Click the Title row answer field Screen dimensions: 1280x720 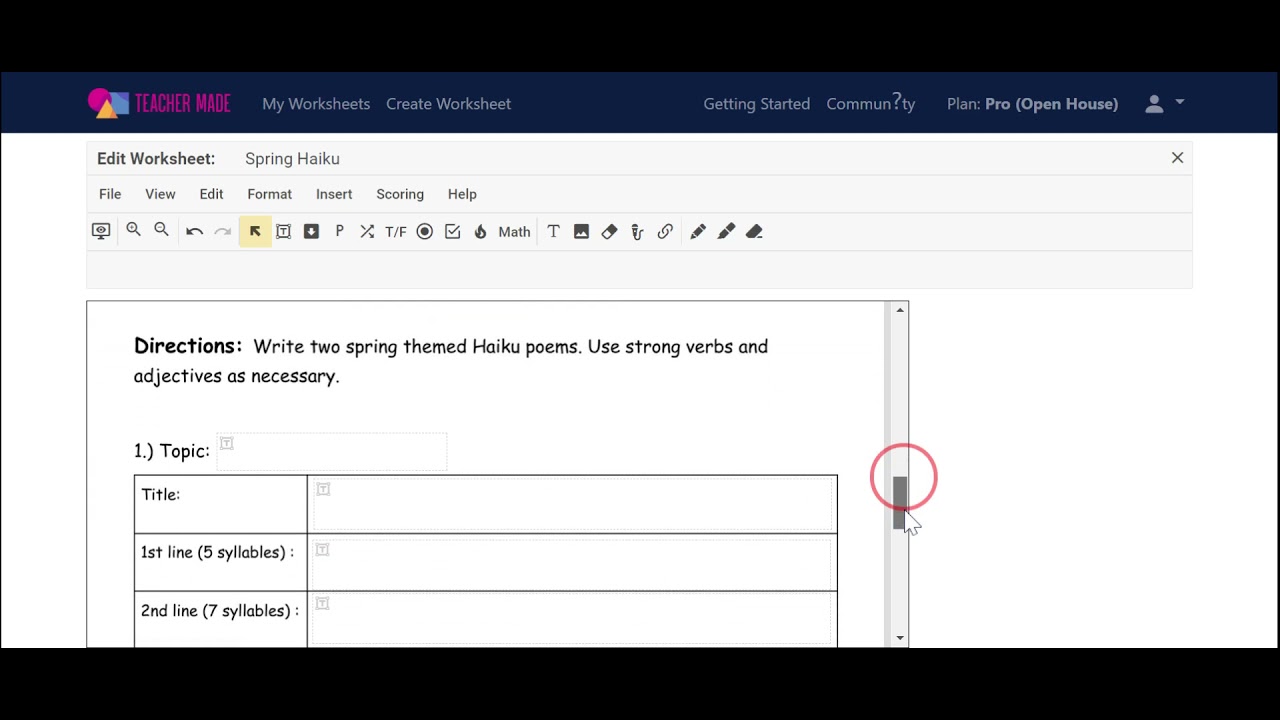pyautogui.click(x=572, y=505)
